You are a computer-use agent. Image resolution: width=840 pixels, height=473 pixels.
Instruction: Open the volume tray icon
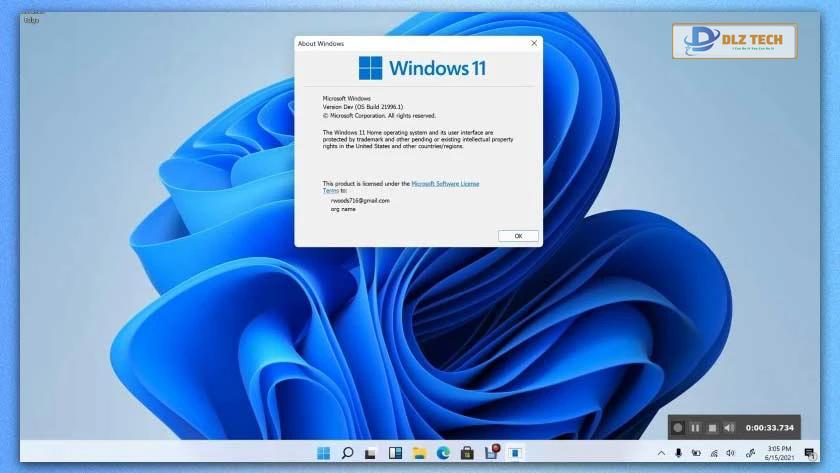[x=730, y=453]
